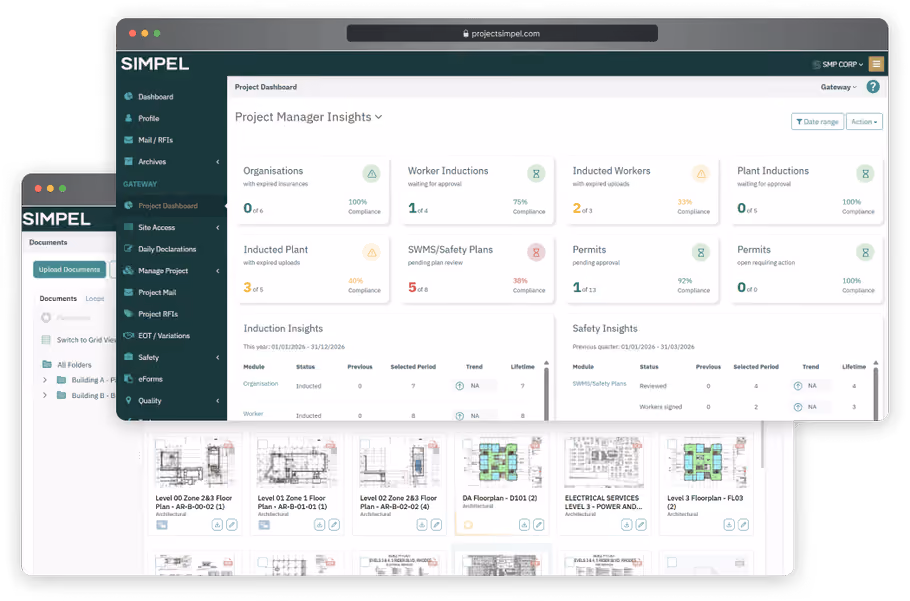Tick the checkbox on Level 00 Zone 2&3 card

(x=161, y=444)
